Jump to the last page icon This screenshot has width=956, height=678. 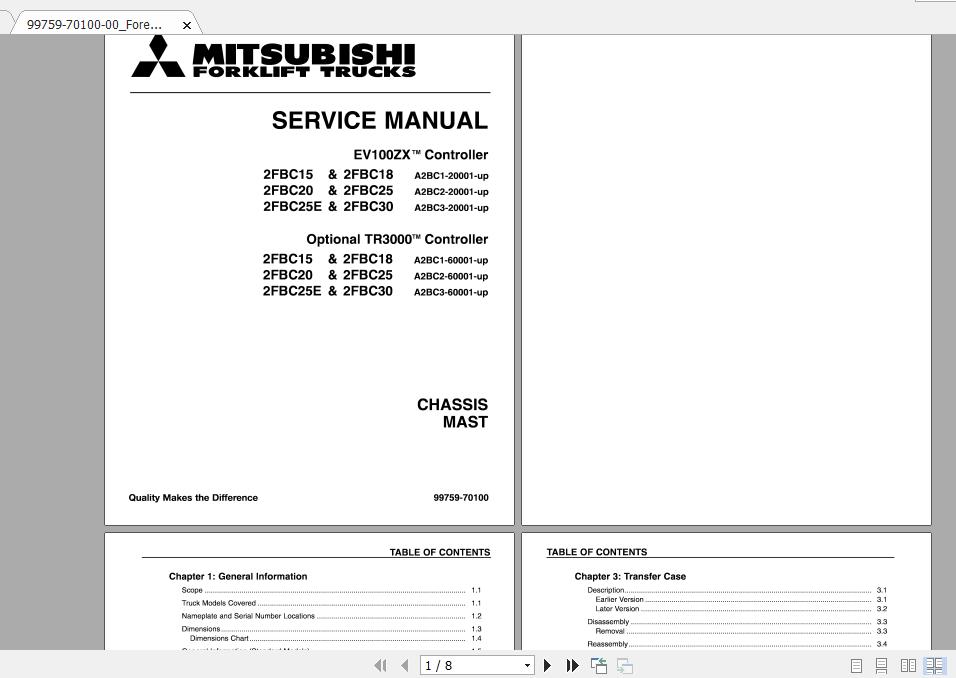click(571, 665)
